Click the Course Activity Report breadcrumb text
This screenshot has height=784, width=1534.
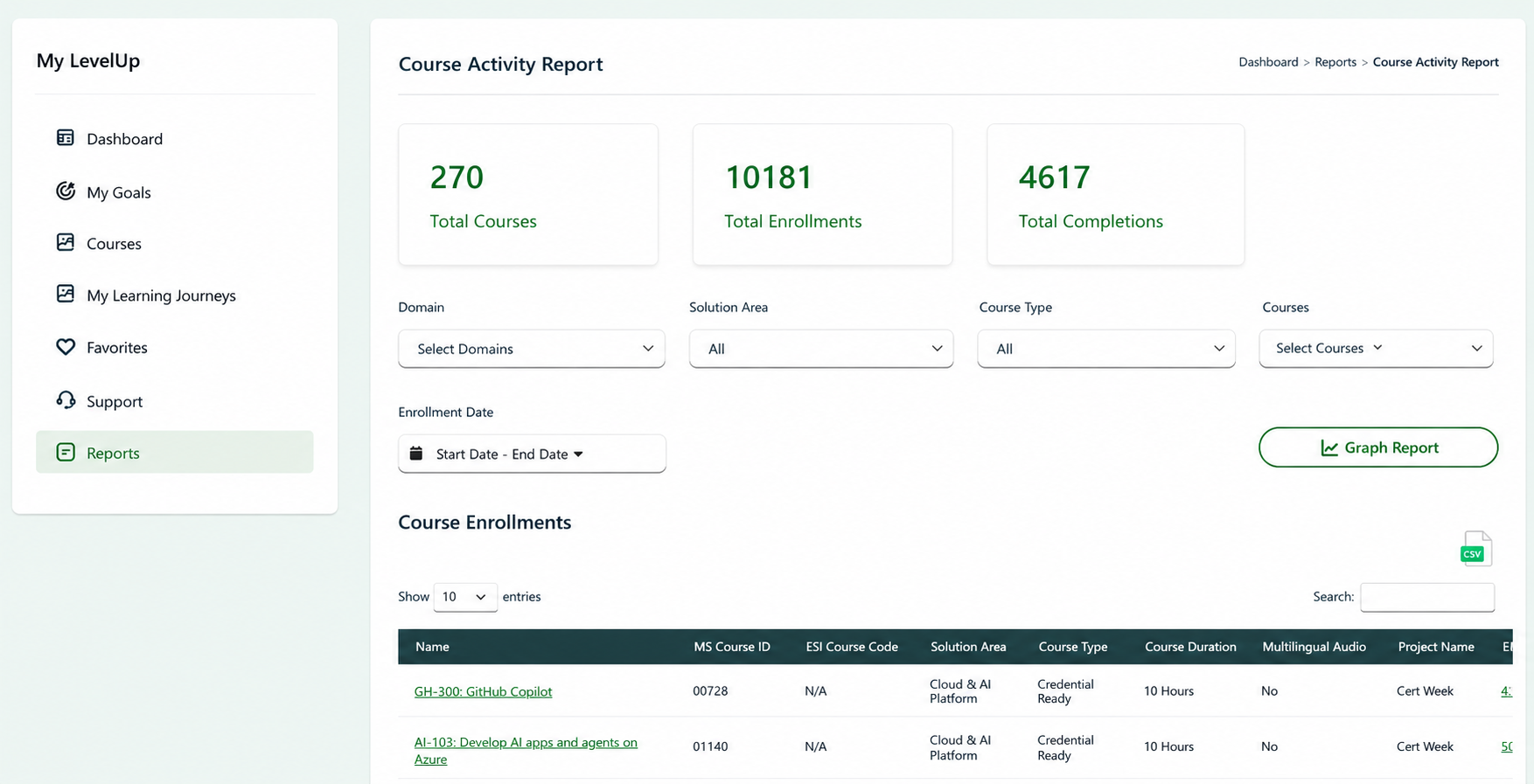[x=1435, y=62]
